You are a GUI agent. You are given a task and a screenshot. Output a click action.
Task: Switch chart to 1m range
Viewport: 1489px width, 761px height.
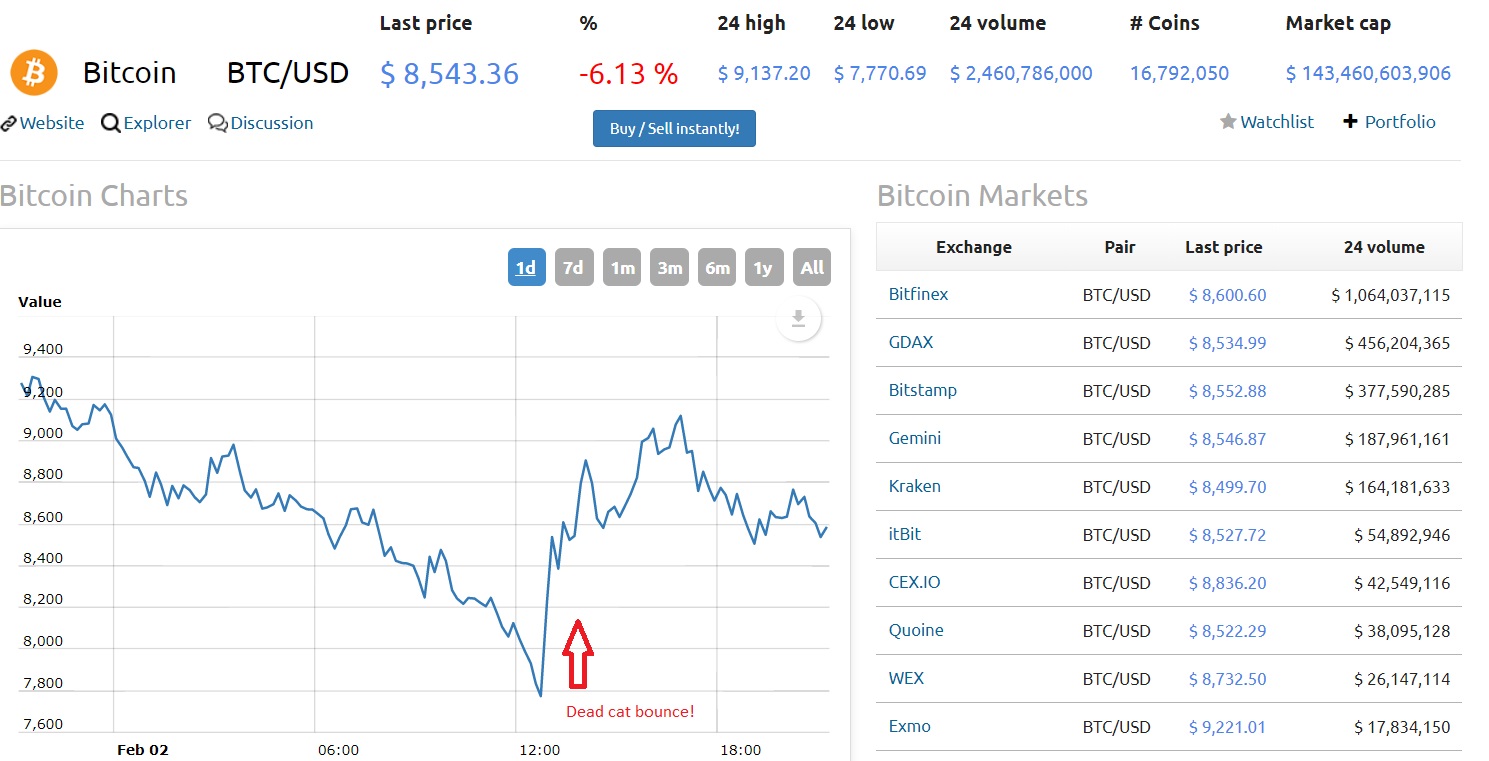(x=622, y=267)
